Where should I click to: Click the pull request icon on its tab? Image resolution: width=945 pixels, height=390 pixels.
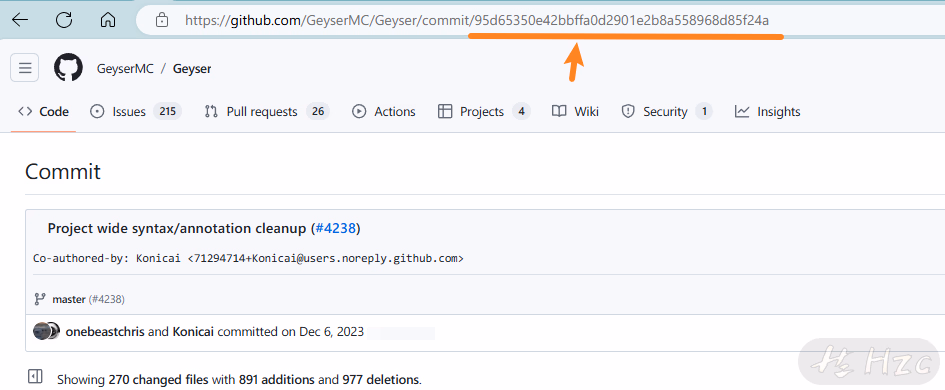[x=211, y=112]
